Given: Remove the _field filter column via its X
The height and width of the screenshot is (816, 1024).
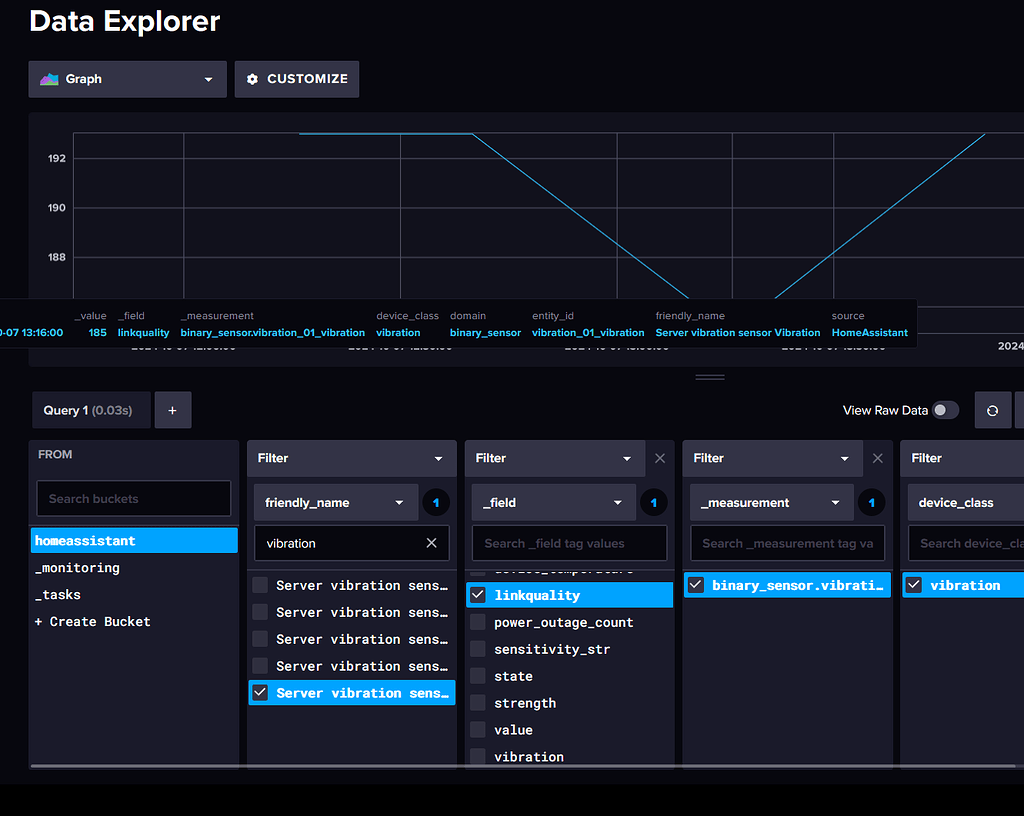Looking at the screenshot, I should point(659,458).
